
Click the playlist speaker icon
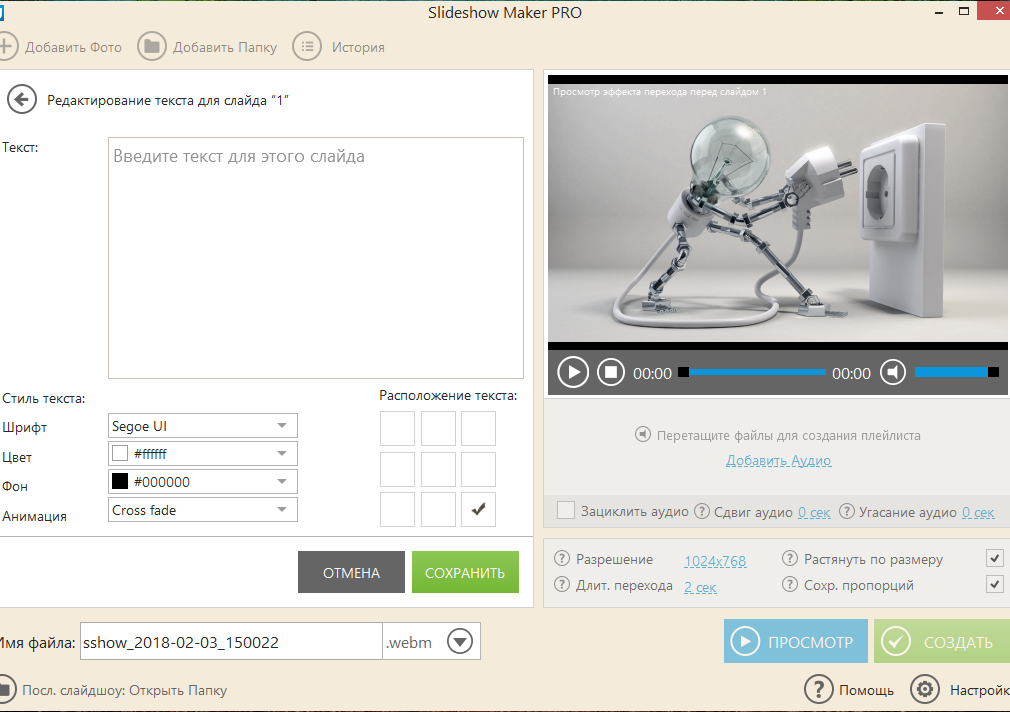(643, 434)
